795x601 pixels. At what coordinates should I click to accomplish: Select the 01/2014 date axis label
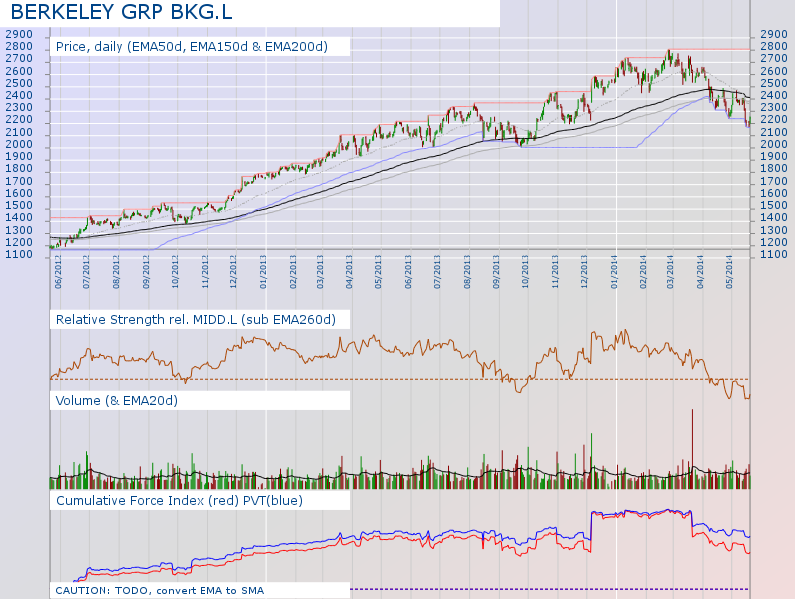pyautogui.click(x=614, y=274)
